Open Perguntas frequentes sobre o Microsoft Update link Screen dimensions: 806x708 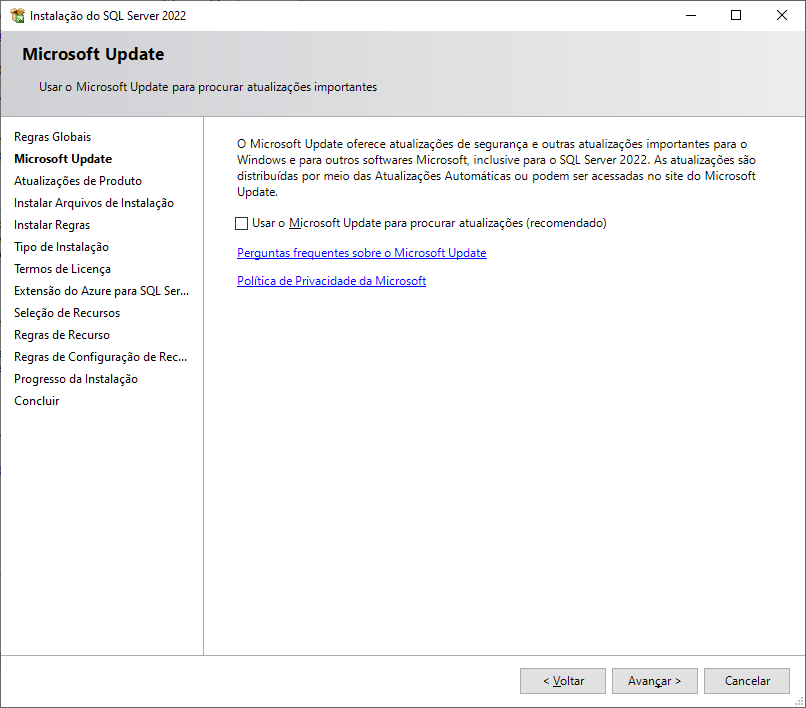(x=361, y=253)
